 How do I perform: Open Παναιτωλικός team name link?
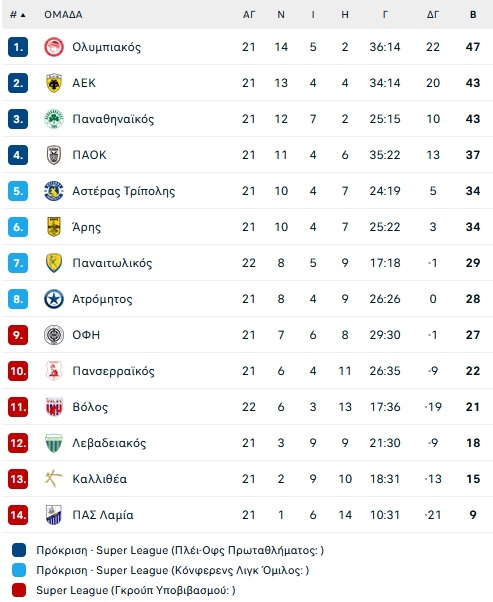tap(112, 263)
